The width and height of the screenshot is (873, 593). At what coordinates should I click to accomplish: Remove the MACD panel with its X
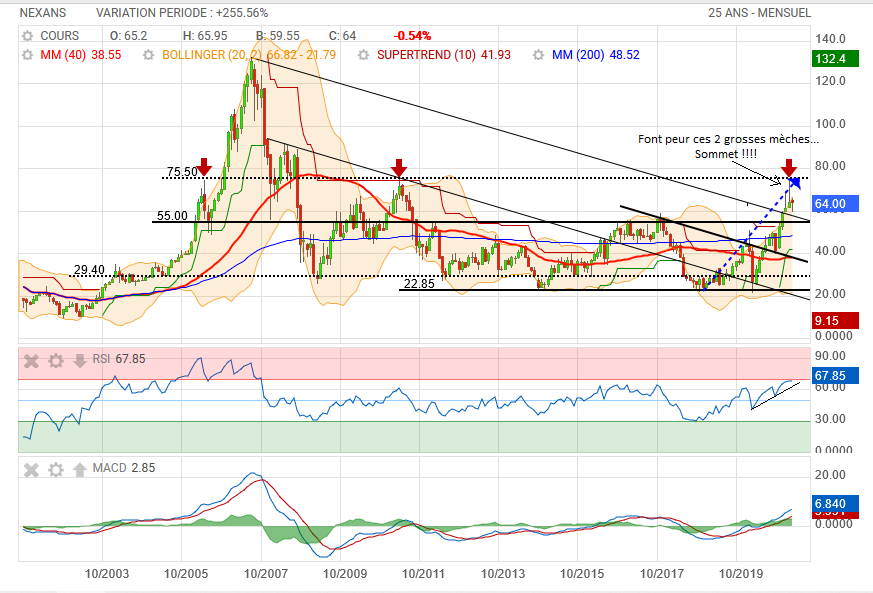click(x=31, y=470)
